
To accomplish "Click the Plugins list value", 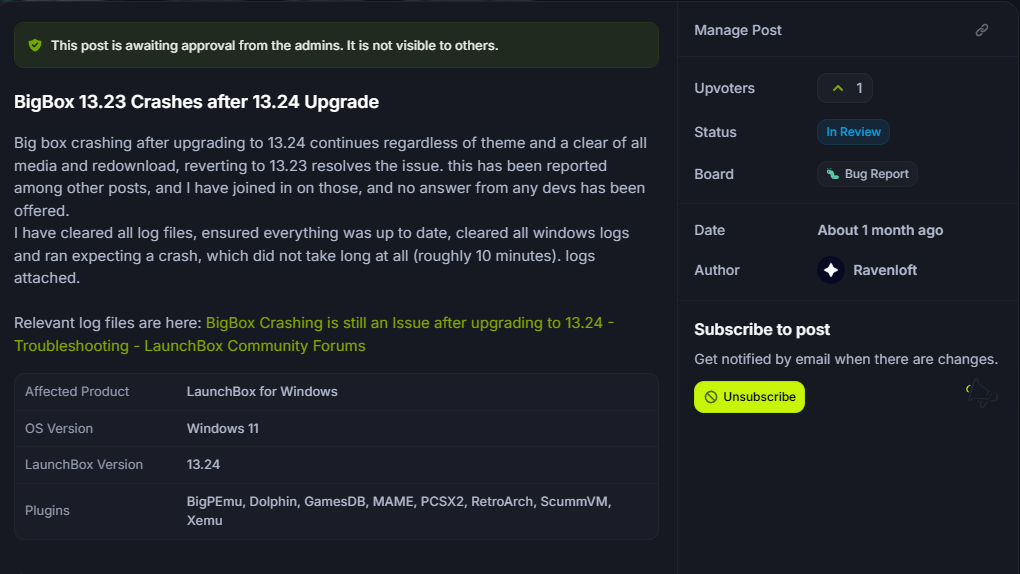I will [x=398, y=510].
